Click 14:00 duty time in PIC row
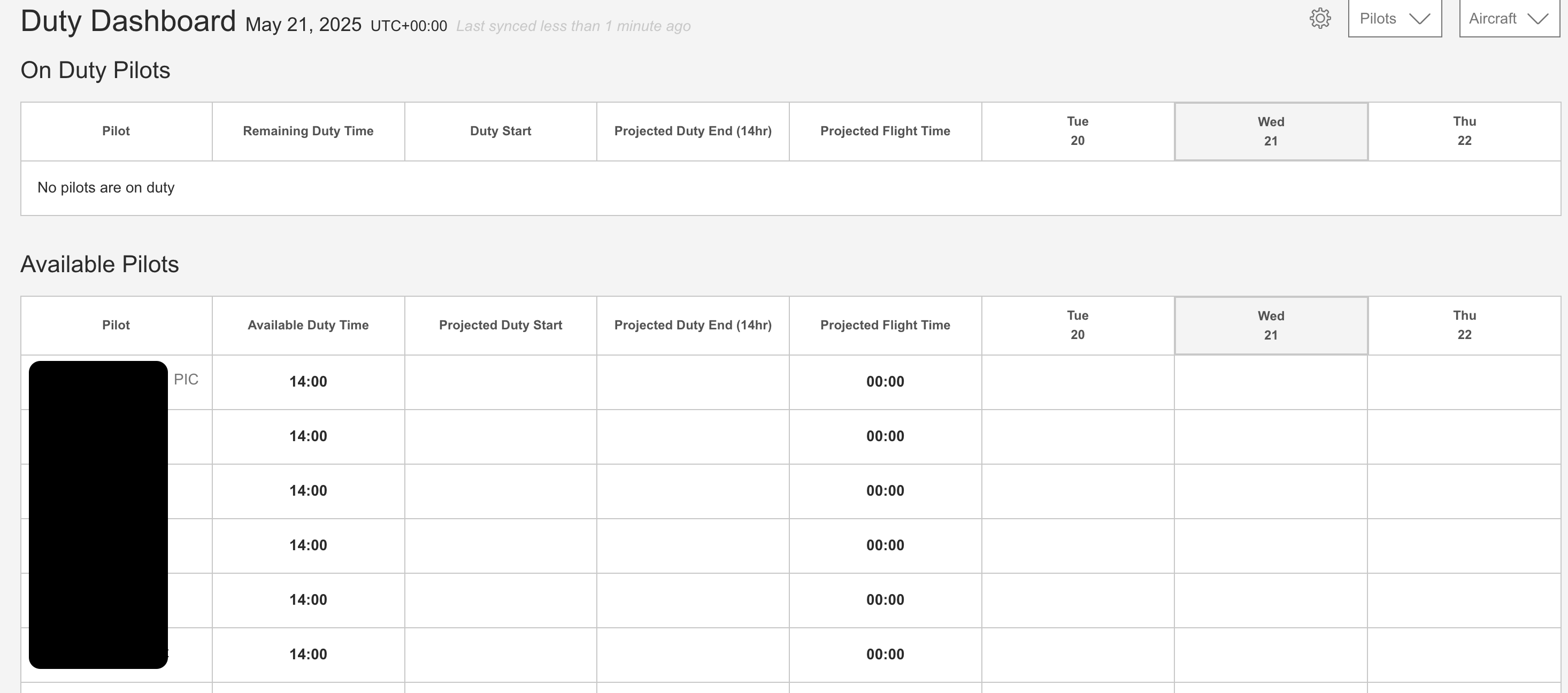Viewport: 1568px width, 693px height. (x=308, y=381)
